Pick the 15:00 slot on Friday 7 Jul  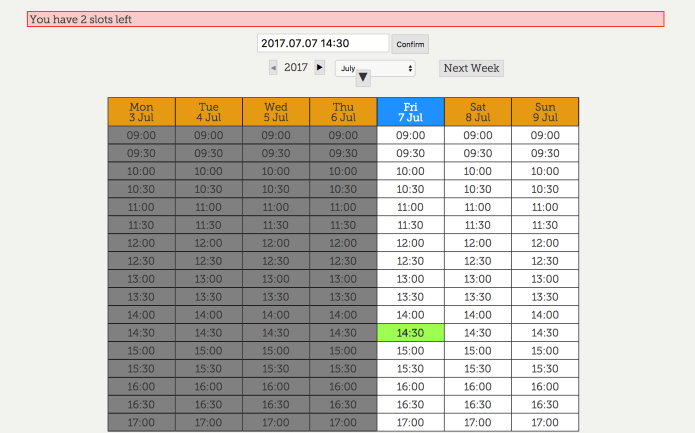point(410,351)
